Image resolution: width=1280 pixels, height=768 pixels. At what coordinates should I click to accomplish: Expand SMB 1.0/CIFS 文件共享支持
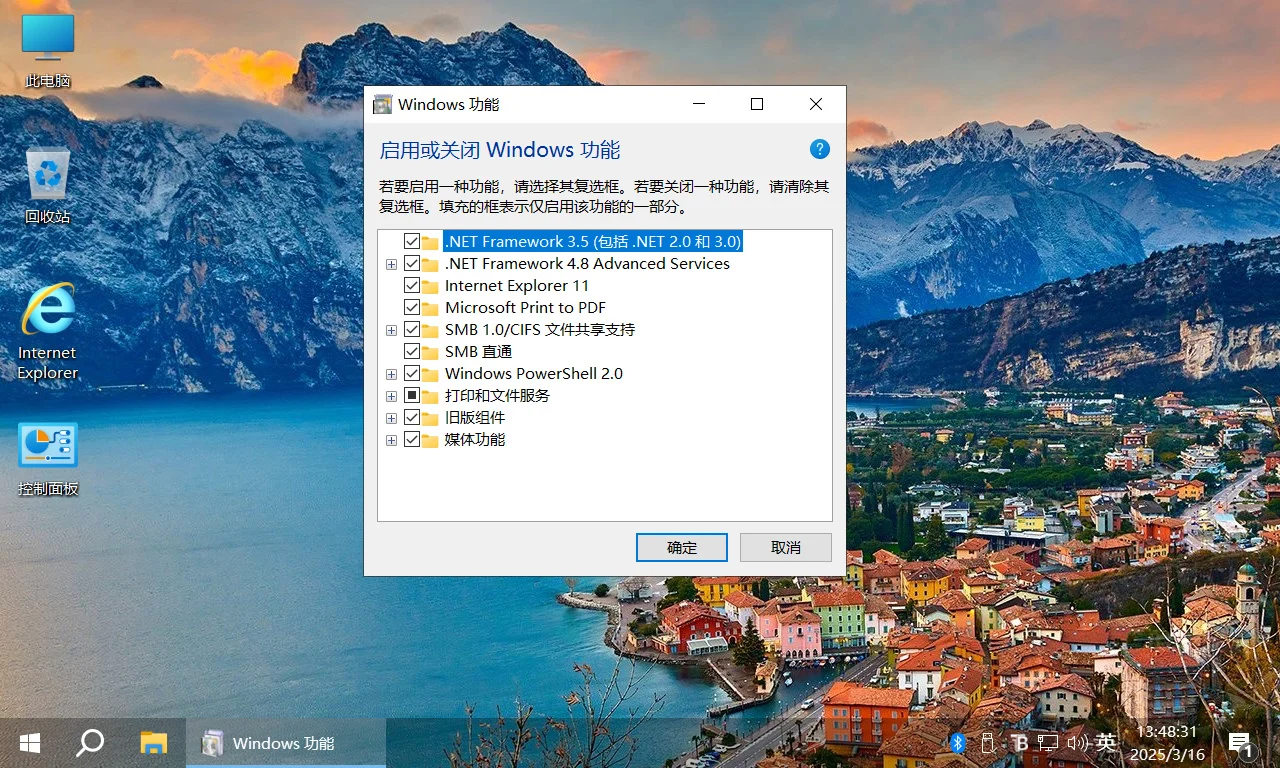tap(391, 329)
